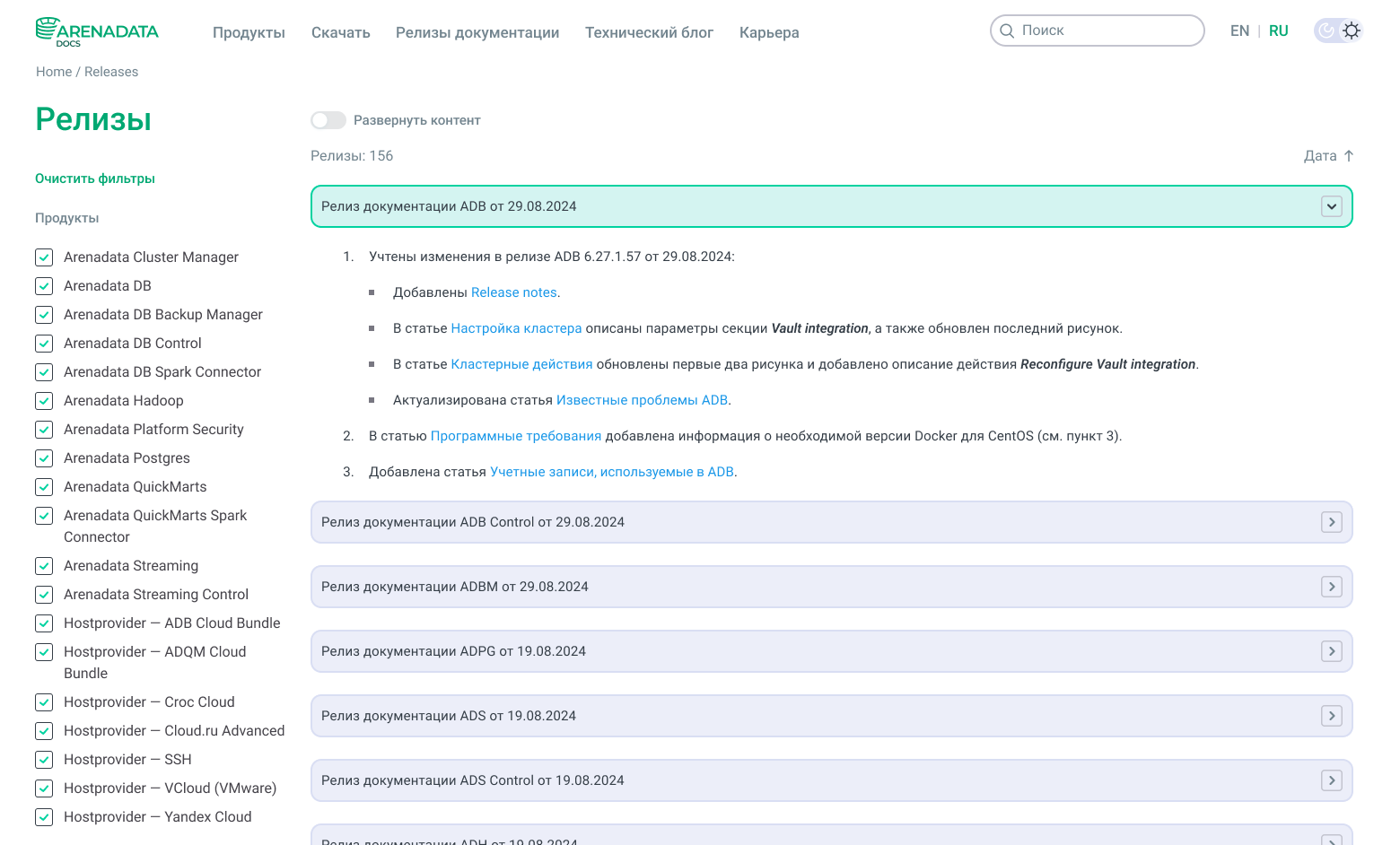Click the Releases breadcrumb

pyautogui.click(x=111, y=72)
